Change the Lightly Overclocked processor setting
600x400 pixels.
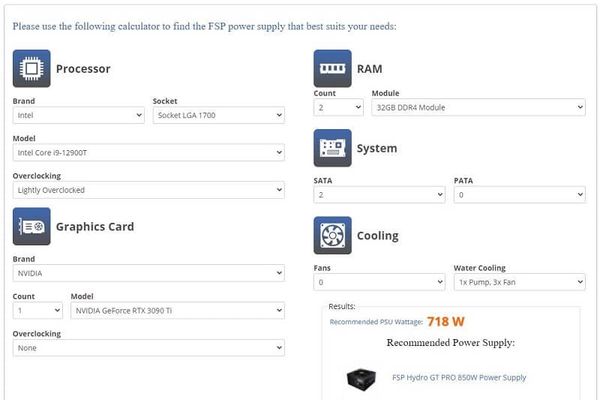tap(148, 190)
